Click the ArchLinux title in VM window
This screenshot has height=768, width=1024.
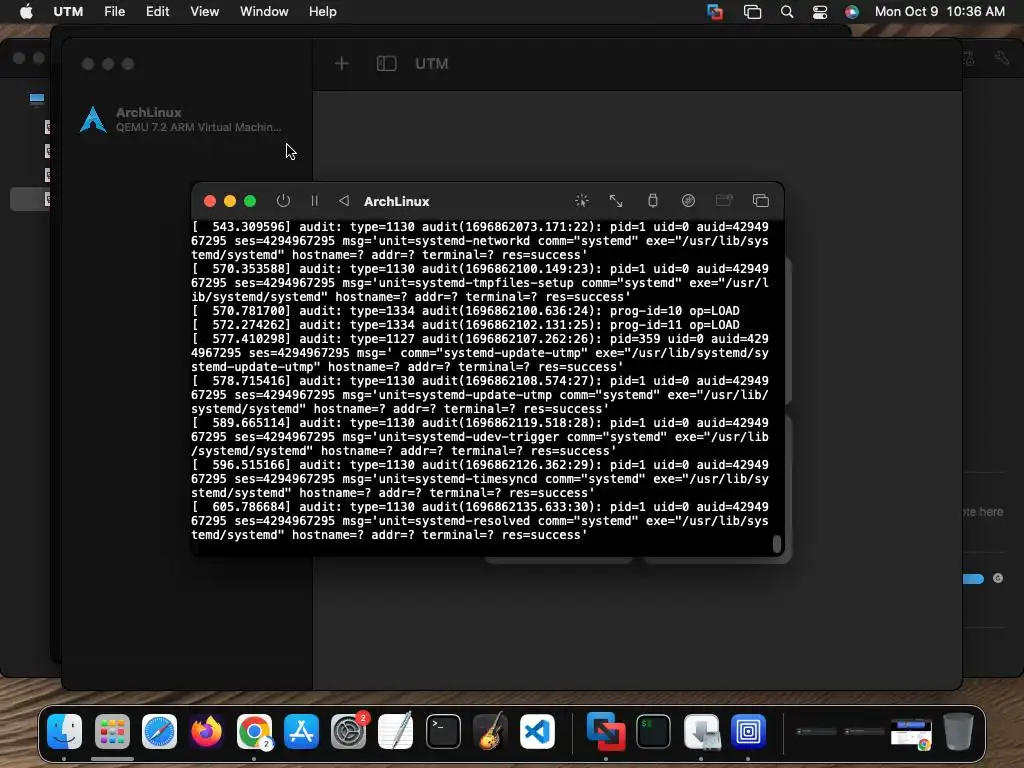click(396, 201)
